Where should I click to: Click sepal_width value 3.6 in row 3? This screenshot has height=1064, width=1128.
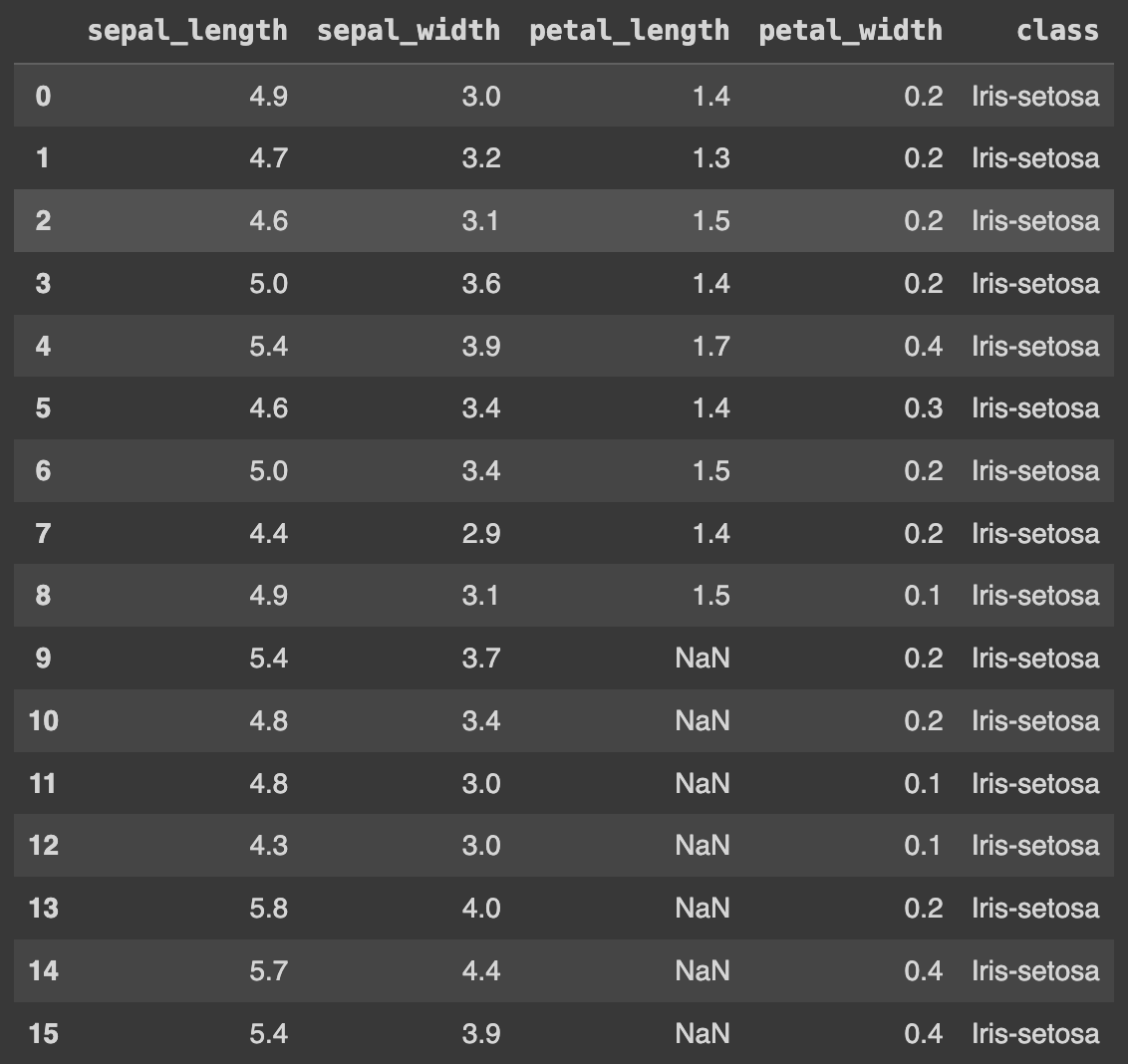coord(481,284)
